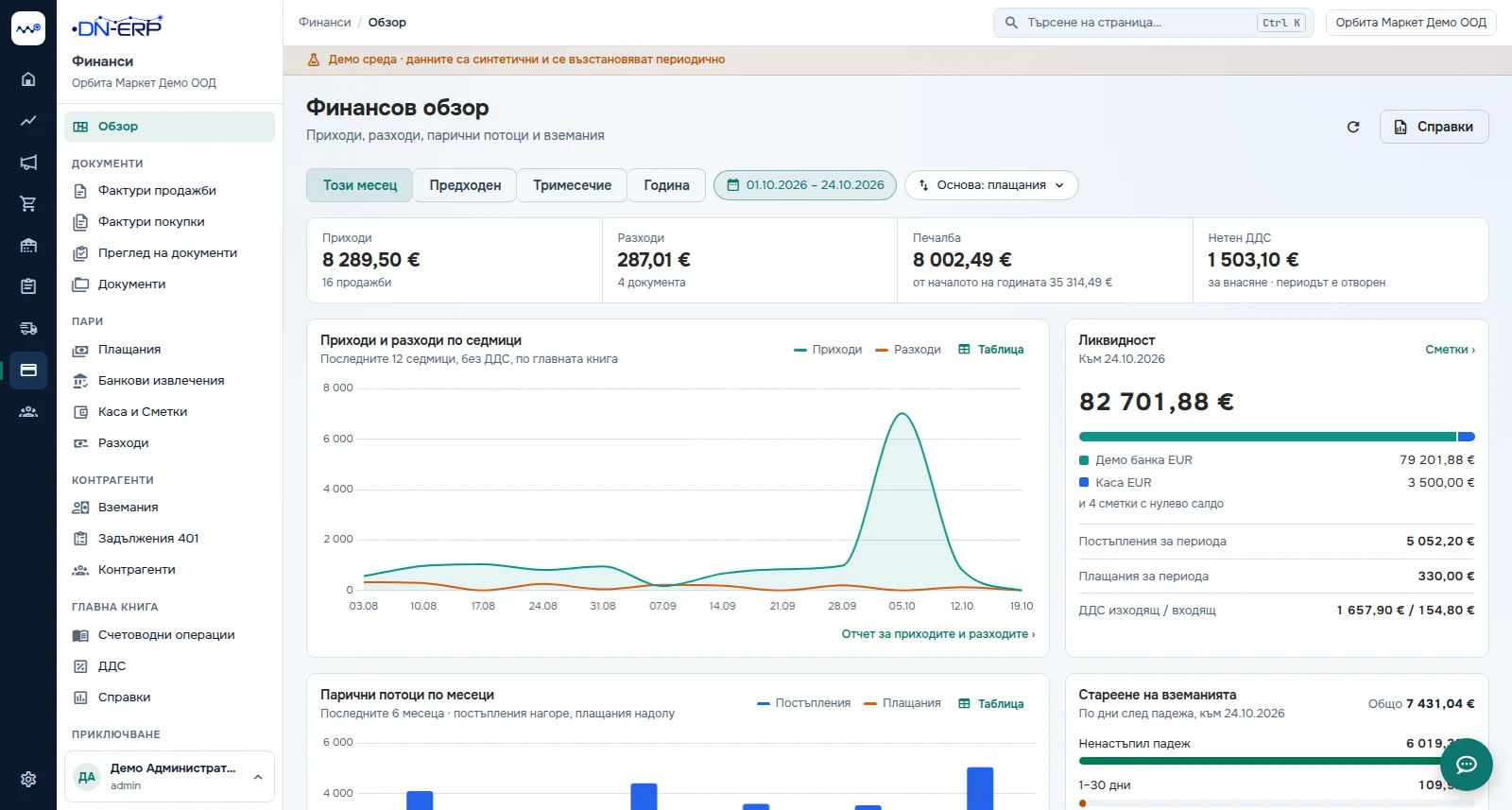
Task: Click the warning icon in demo banner
Action: pyautogui.click(x=314, y=60)
